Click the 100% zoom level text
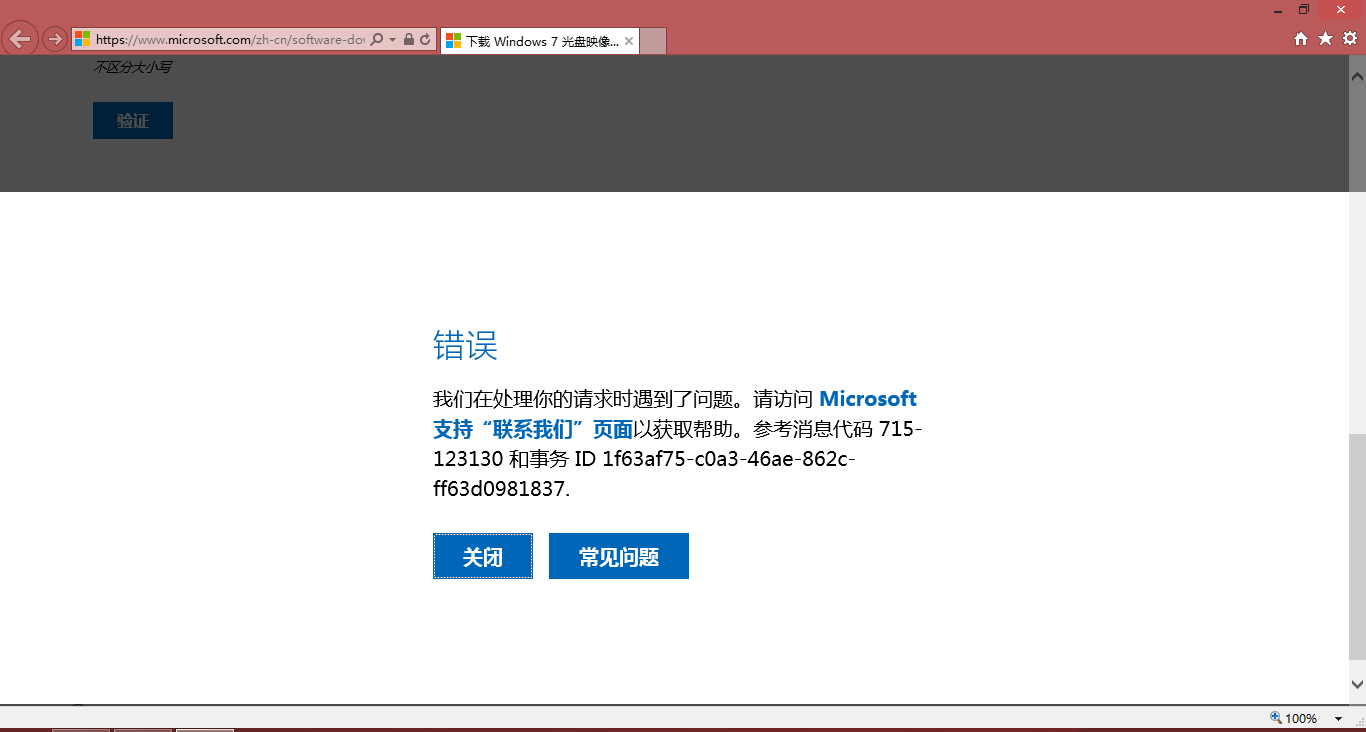 click(1301, 718)
